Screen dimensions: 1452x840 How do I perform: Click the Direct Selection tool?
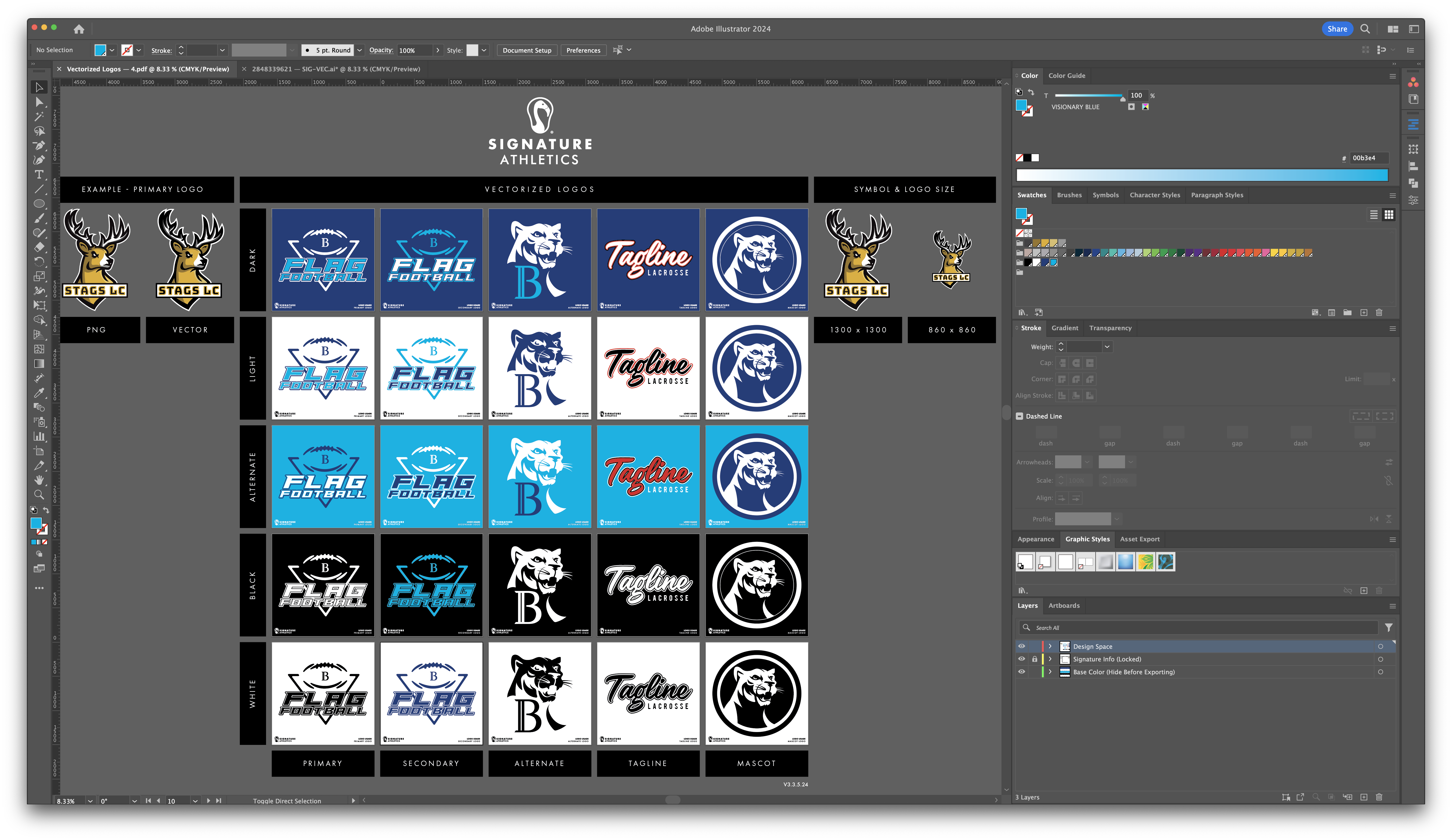tap(39, 102)
